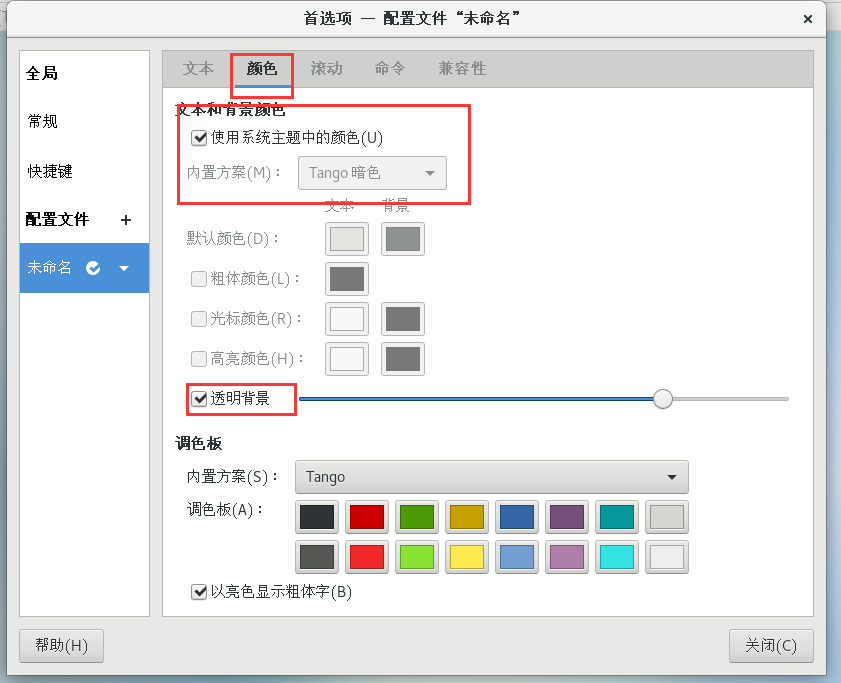Switch to the 兼容性 tab

pyautogui.click(x=462, y=69)
